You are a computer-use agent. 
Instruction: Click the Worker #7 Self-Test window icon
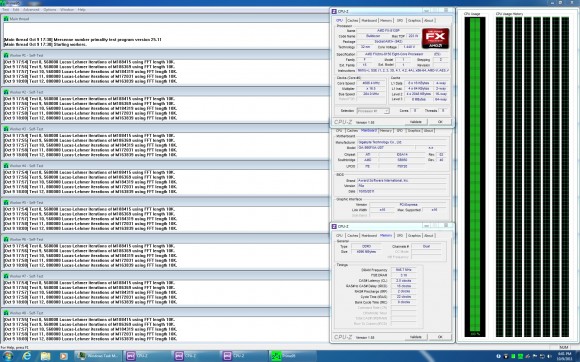point(6,276)
